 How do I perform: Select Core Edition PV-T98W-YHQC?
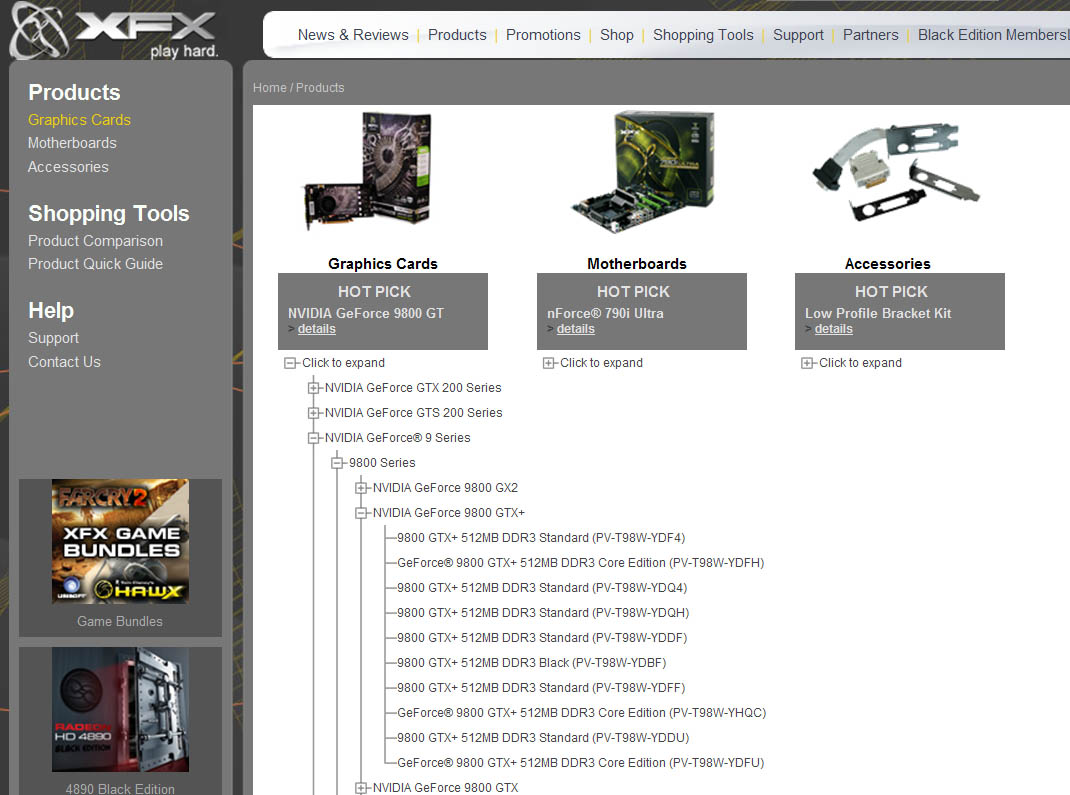[582, 713]
